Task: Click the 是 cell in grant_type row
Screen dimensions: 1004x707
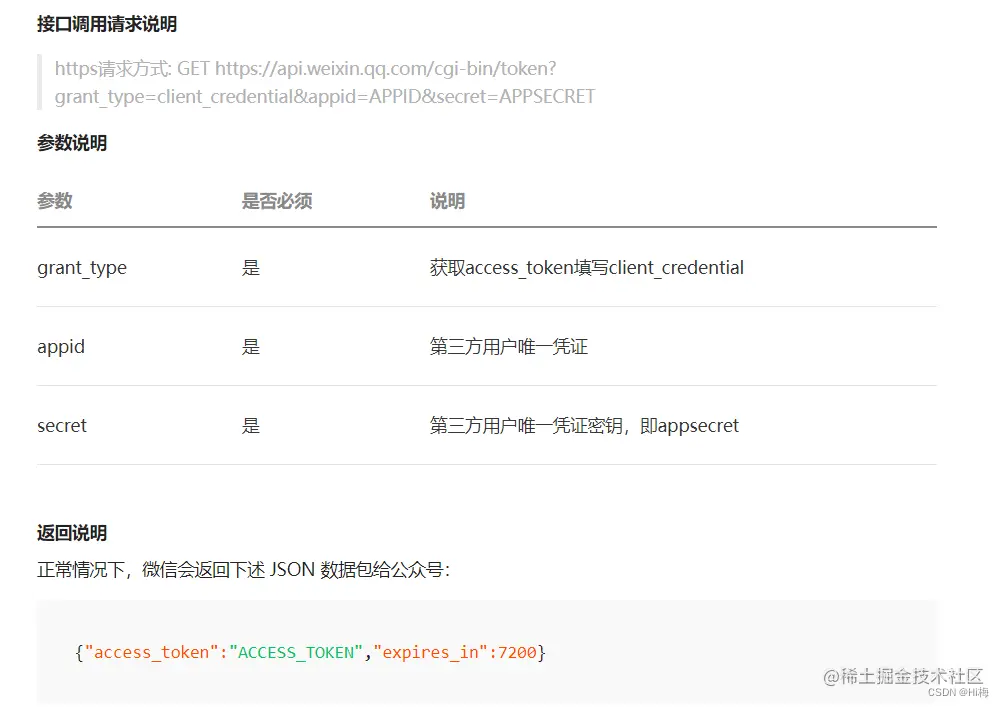Action: [251, 268]
